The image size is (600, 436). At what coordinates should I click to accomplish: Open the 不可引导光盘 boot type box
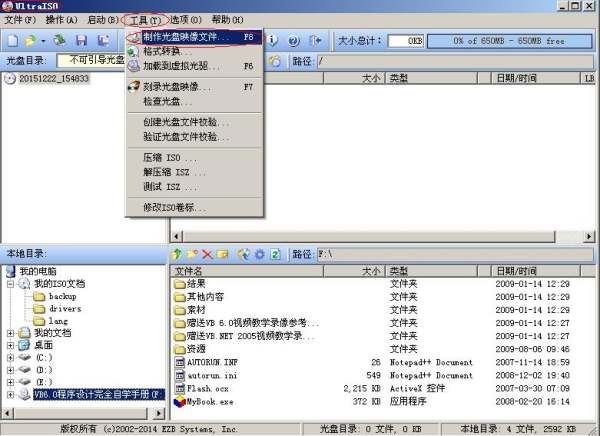(91, 60)
